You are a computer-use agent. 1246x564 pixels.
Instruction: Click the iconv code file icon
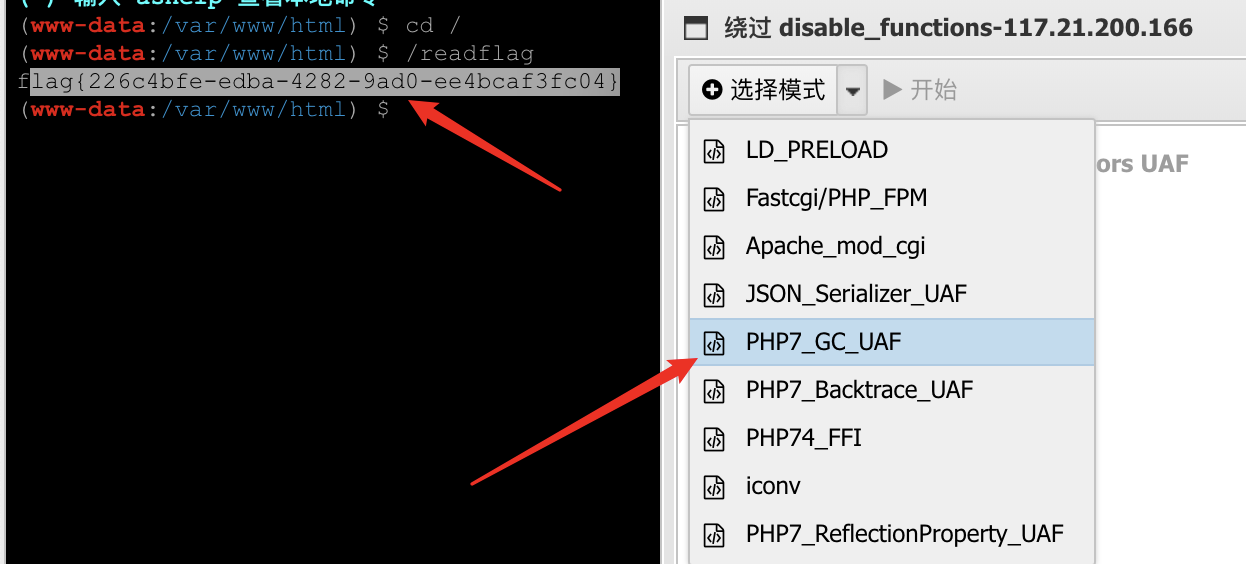pyautogui.click(x=714, y=487)
